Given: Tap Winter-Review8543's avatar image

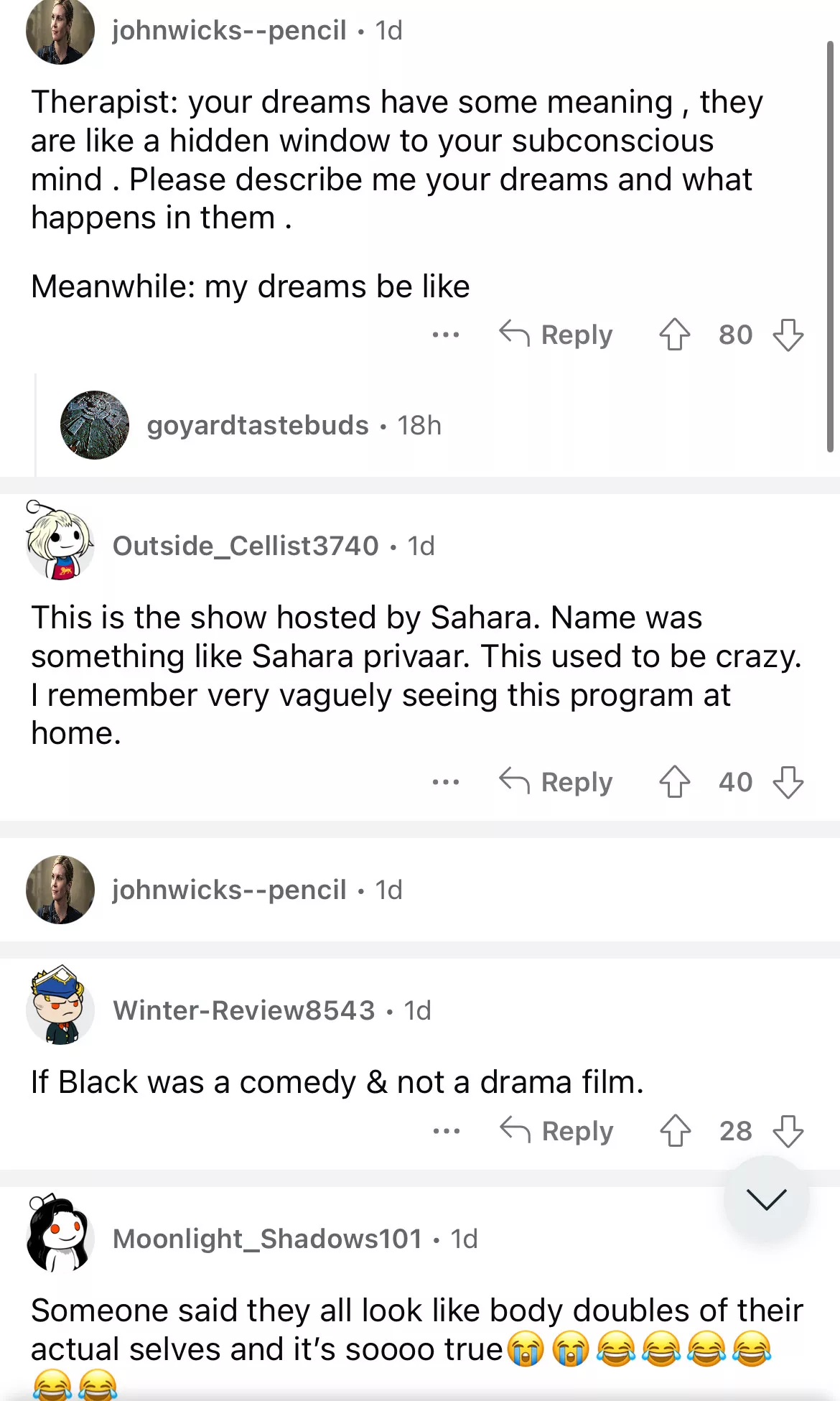Looking at the screenshot, I should click(60, 1007).
